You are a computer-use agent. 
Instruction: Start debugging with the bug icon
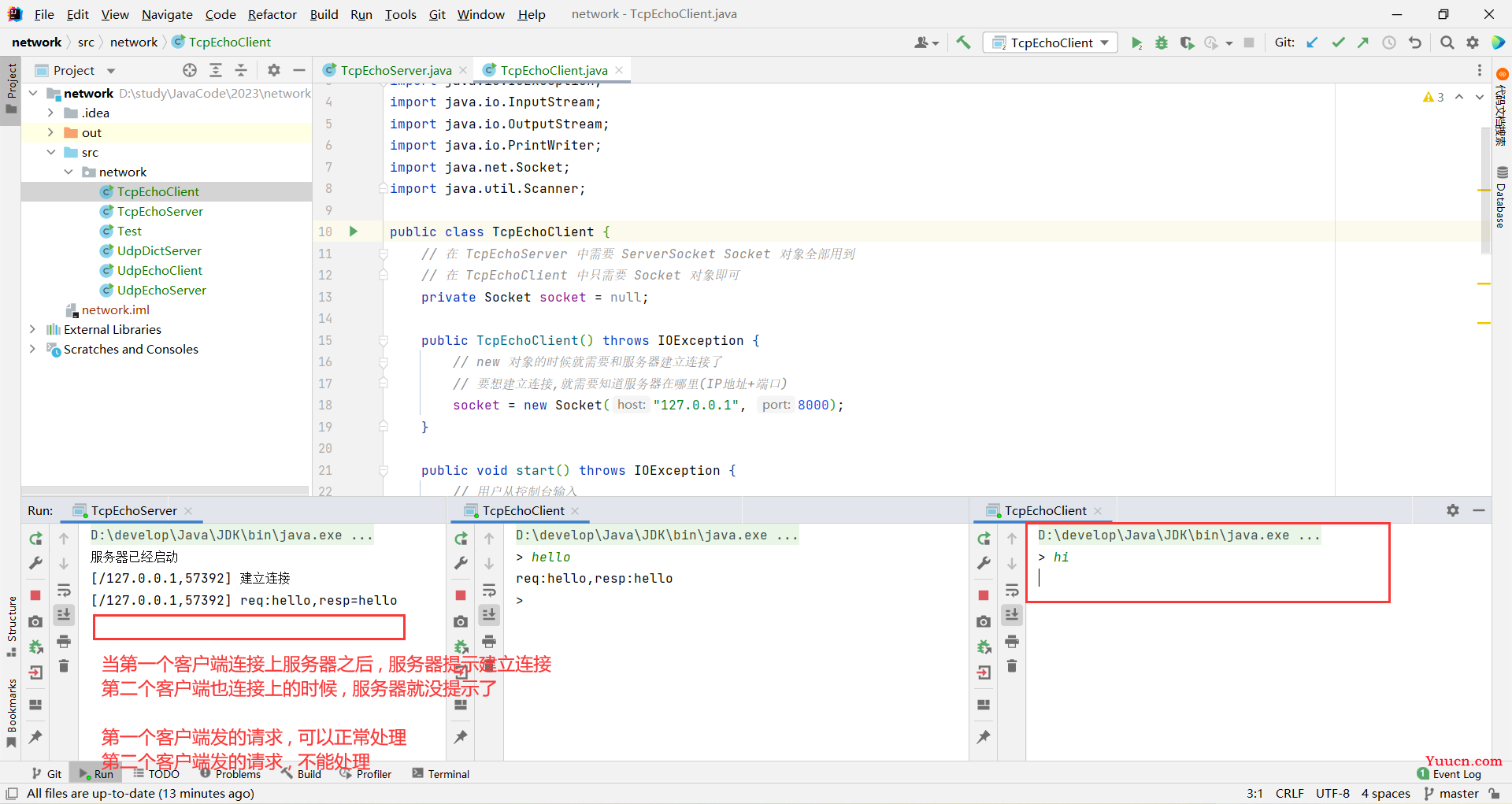tap(1162, 43)
